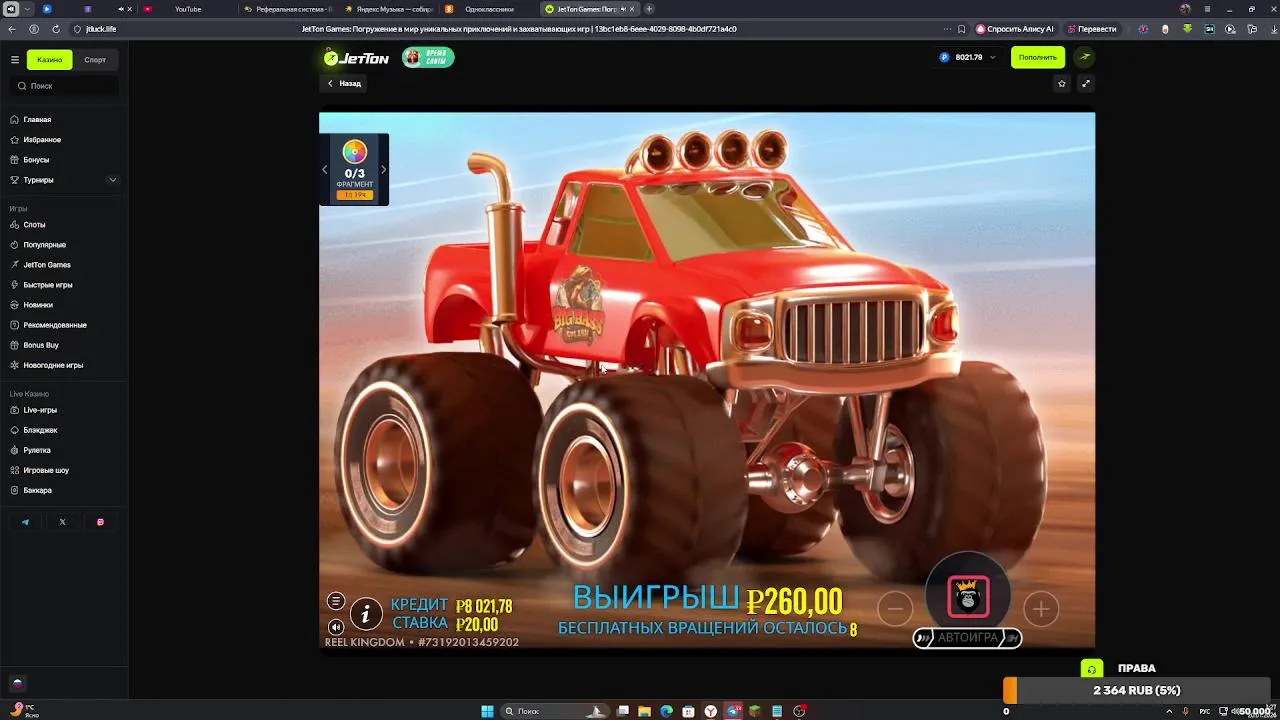
Task: Open the Windows Start menu
Action: (487, 711)
